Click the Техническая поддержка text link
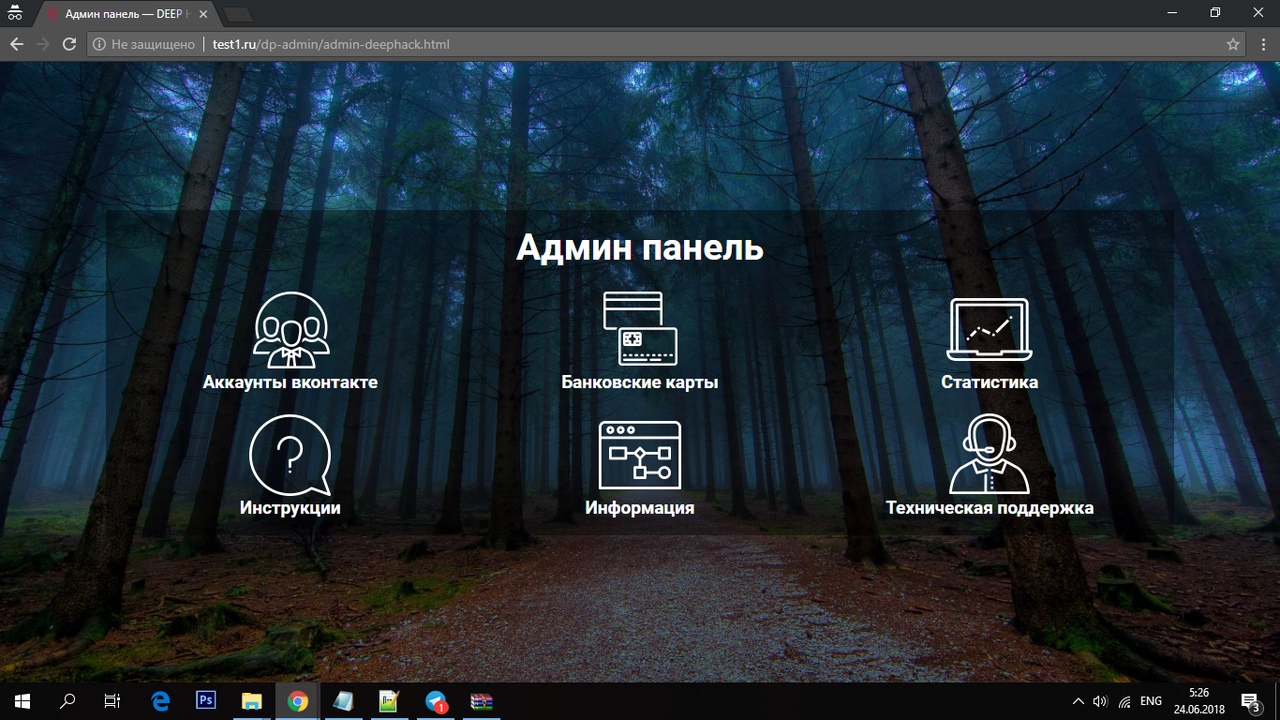Screen dimensions: 1280x720 (989, 508)
